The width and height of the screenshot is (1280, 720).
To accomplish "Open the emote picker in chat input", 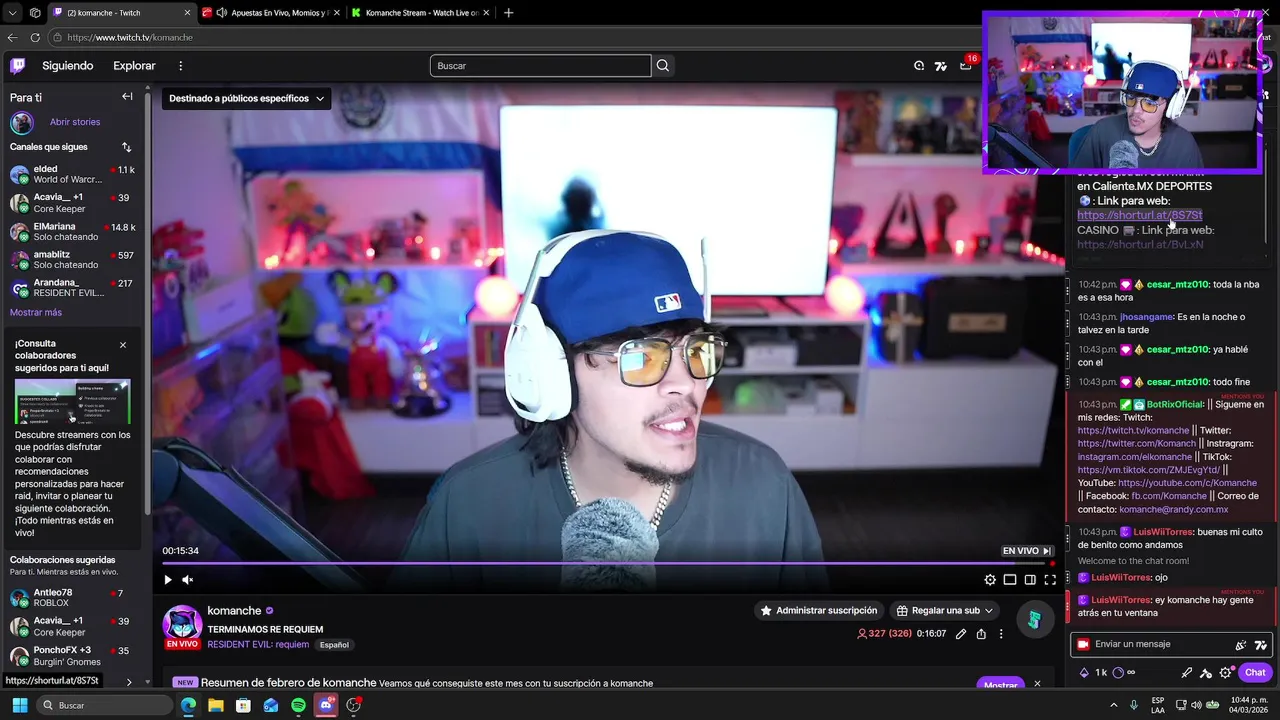I will tap(1240, 645).
